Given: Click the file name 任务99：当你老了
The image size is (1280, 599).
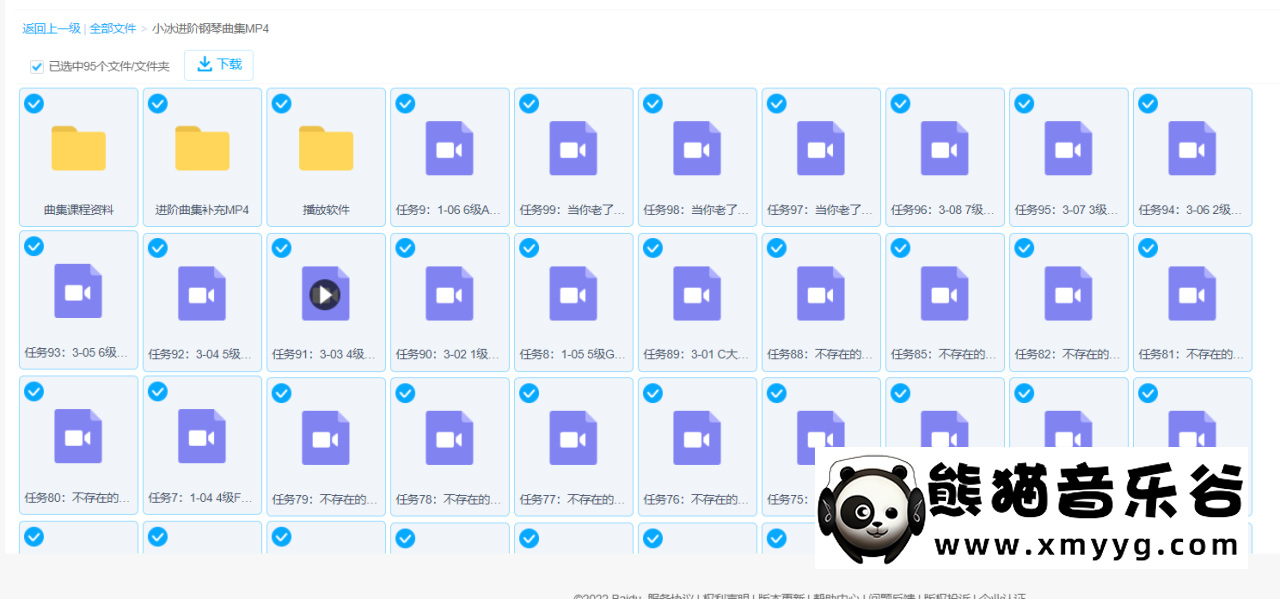Looking at the screenshot, I should pyautogui.click(x=573, y=210).
